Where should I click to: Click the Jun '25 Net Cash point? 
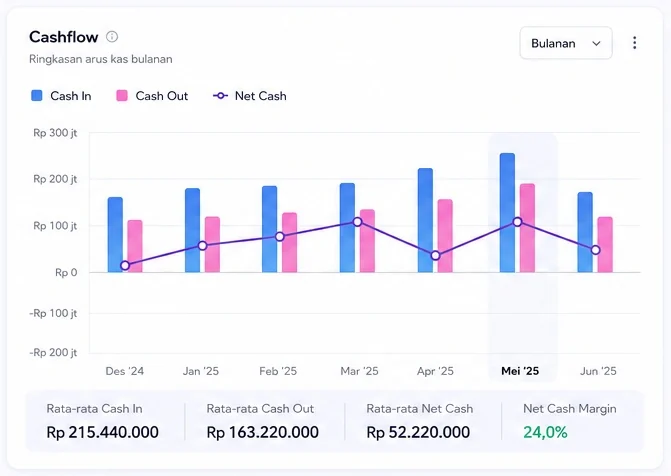click(x=595, y=250)
